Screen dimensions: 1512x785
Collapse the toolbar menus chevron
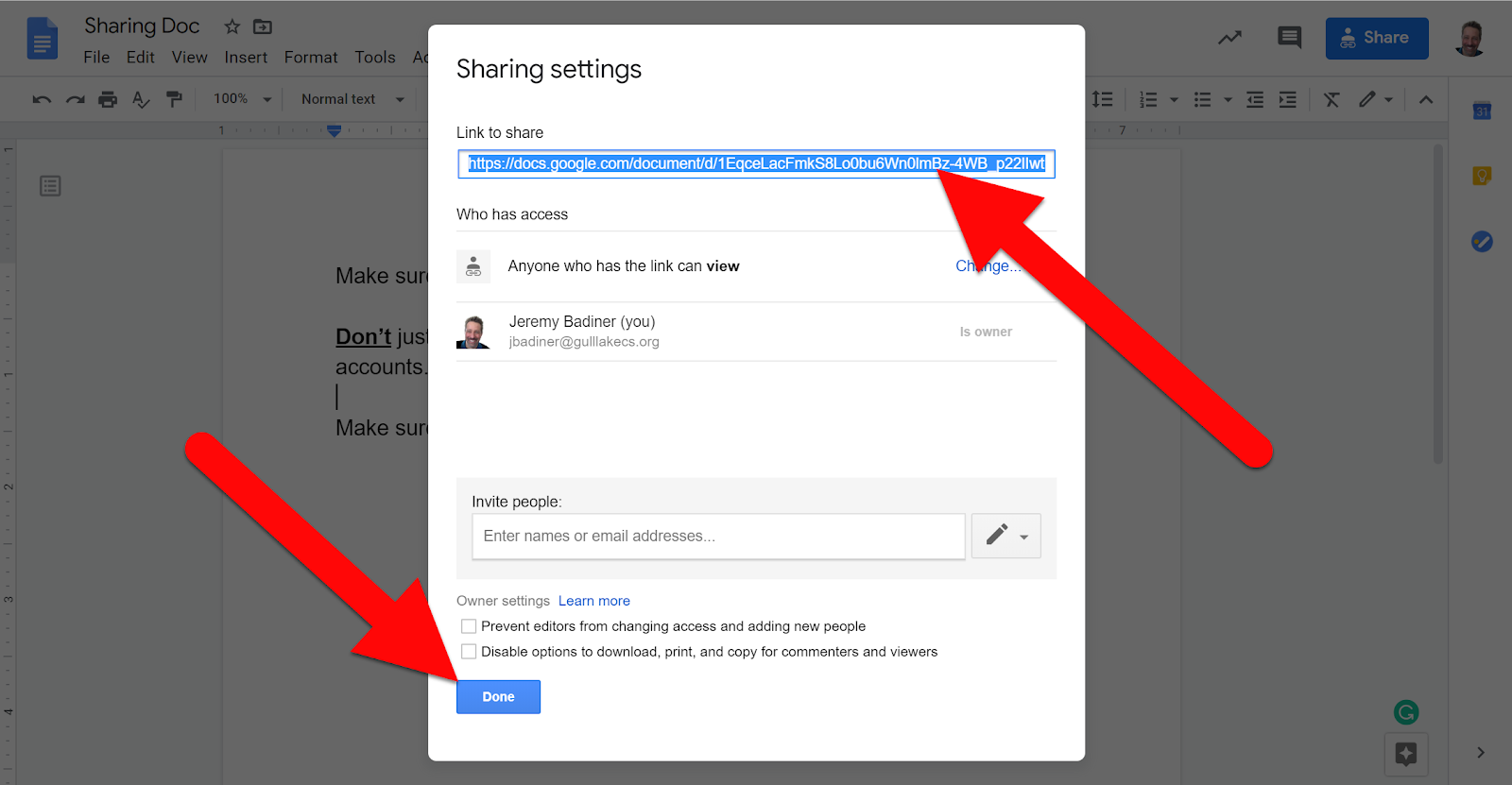click(x=1426, y=99)
